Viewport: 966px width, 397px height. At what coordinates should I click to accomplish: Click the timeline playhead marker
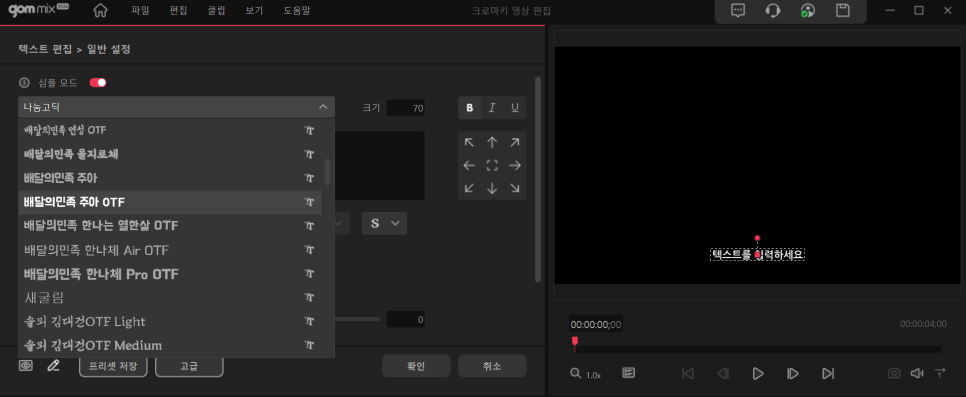575,343
